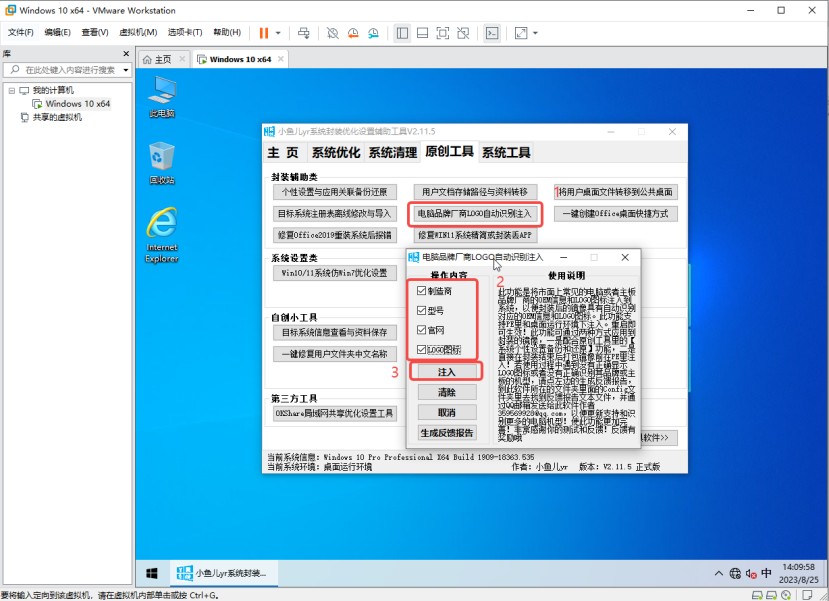Click 一键修复用户文件夹中文名称 button
Viewport: 829px width, 601px height.
point(335,354)
